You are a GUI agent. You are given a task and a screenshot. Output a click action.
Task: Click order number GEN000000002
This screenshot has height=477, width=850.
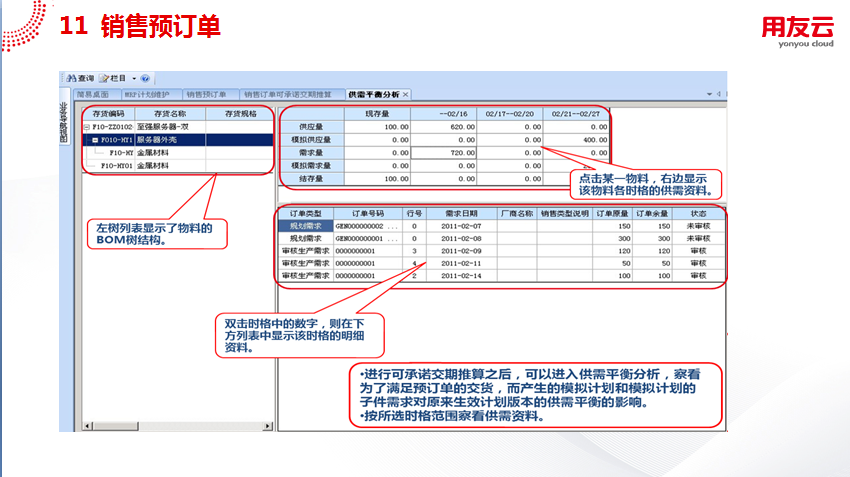click(x=359, y=226)
